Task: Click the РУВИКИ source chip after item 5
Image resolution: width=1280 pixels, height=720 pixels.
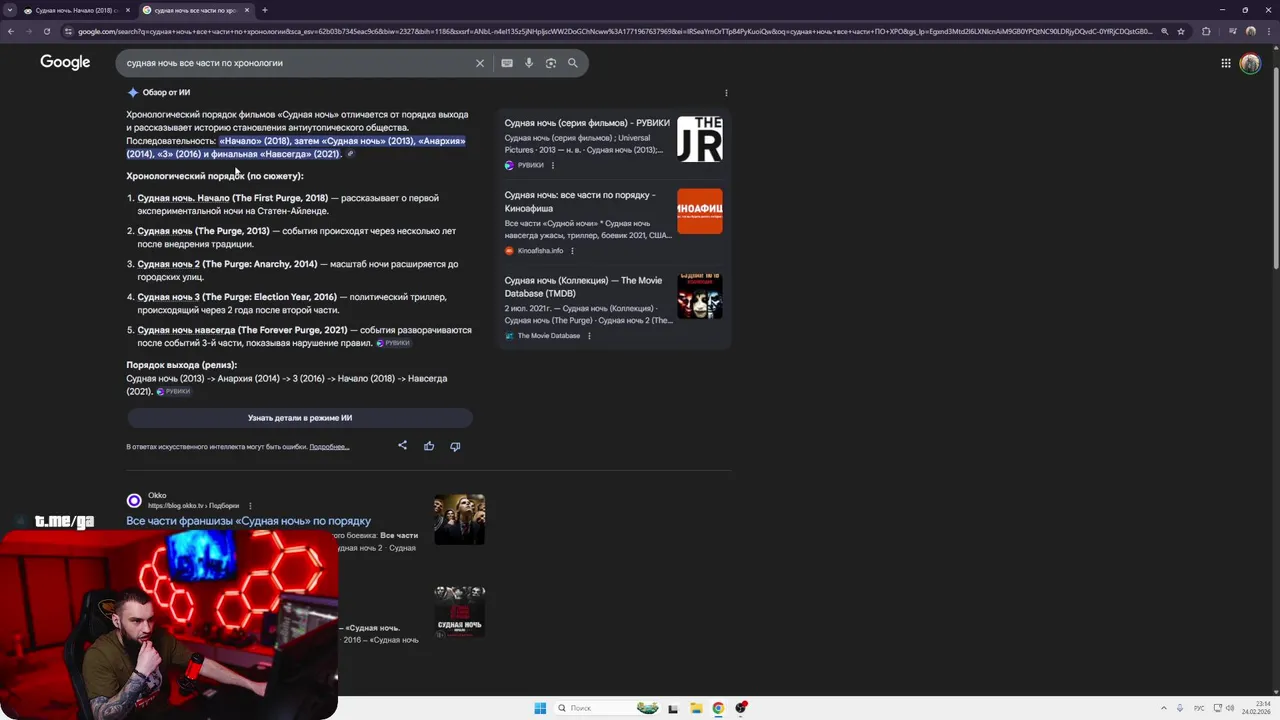Action: click(x=393, y=343)
